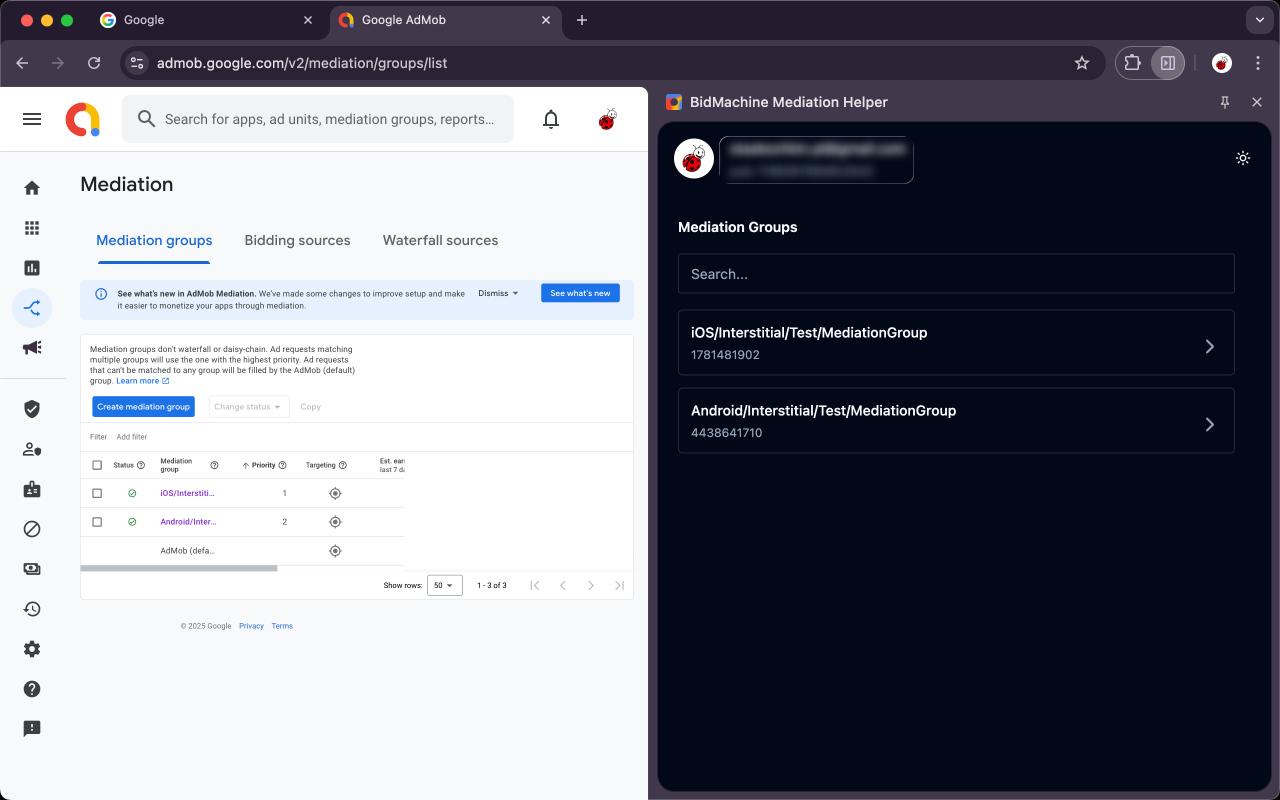The height and width of the screenshot is (800, 1280).
Task: Select the Android/Interstitial row checkbox
Action: coord(97,522)
